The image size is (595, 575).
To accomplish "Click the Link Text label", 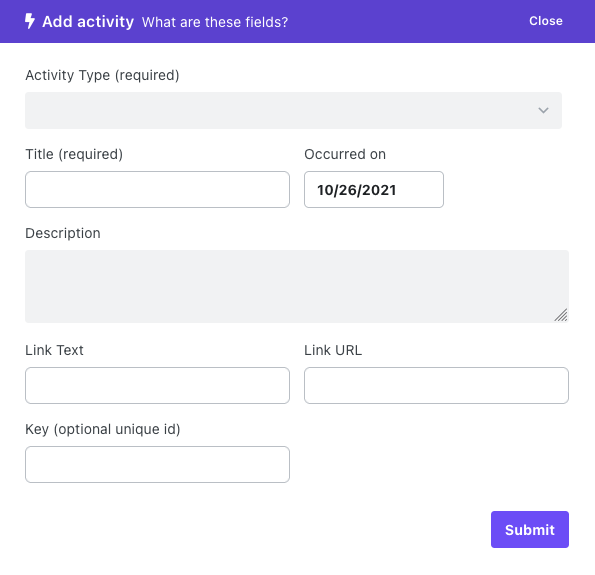I will [x=54, y=350].
